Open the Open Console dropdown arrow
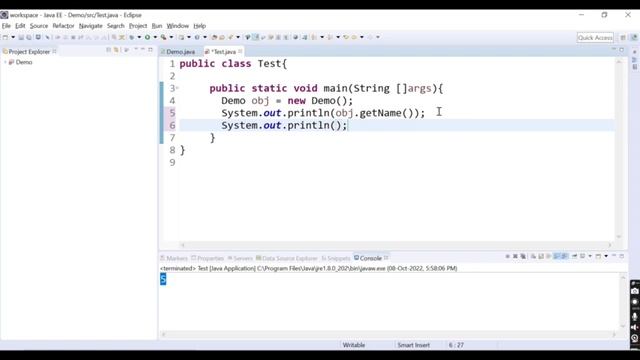The width and height of the screenshot is (640, 360). [x=606, y=256]
